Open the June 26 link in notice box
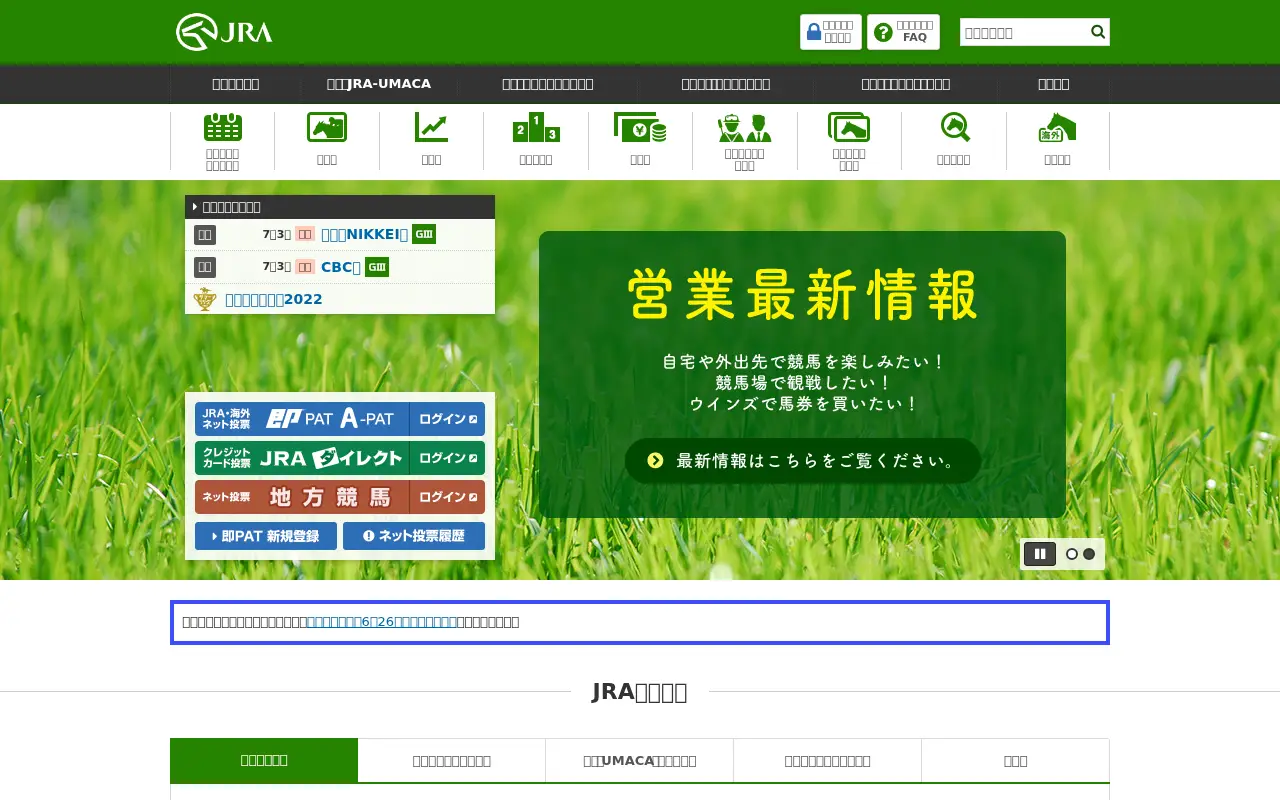 [382, 622]
